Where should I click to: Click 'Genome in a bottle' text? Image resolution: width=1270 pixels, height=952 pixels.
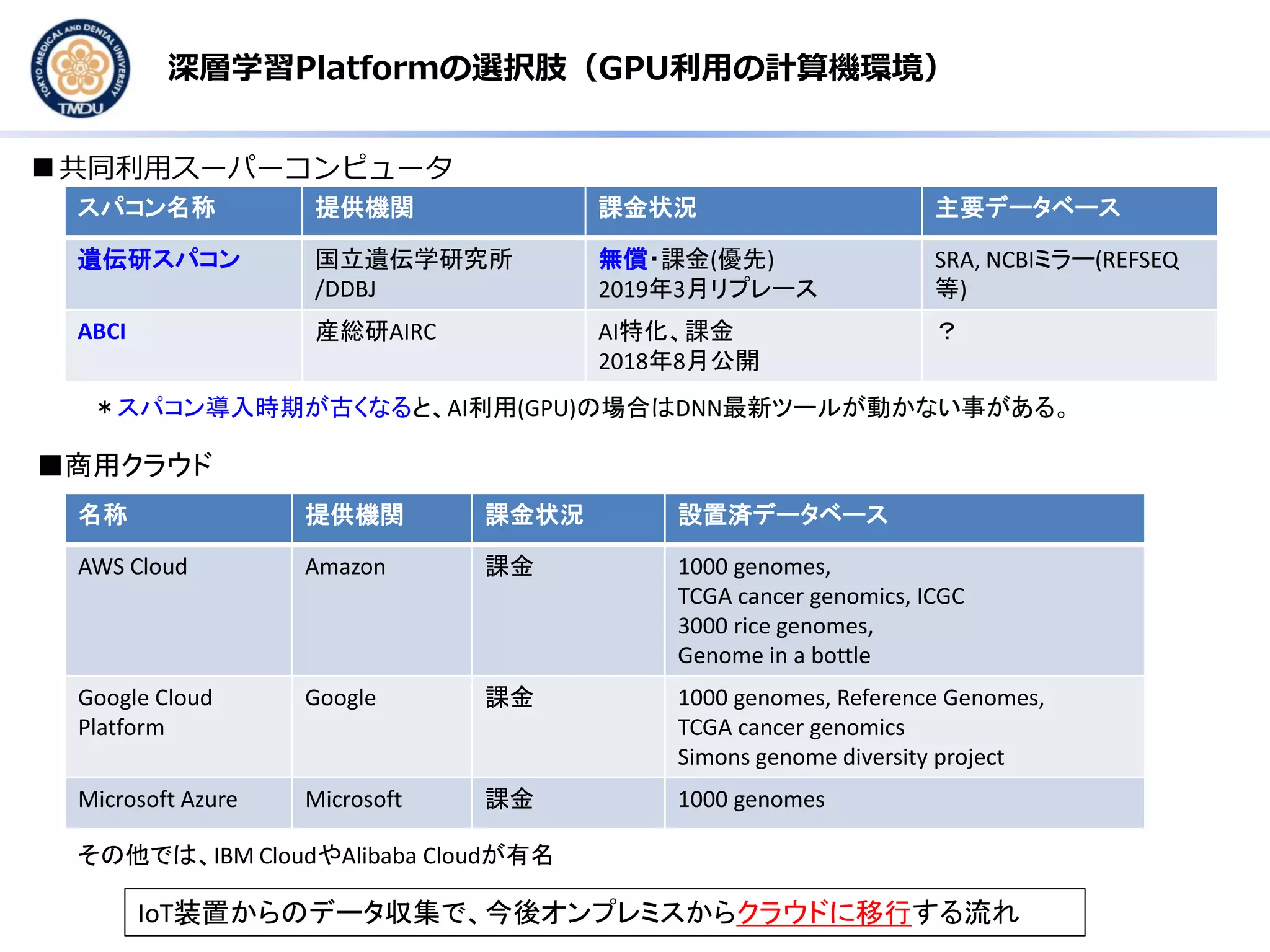click(x=774, y=656)
